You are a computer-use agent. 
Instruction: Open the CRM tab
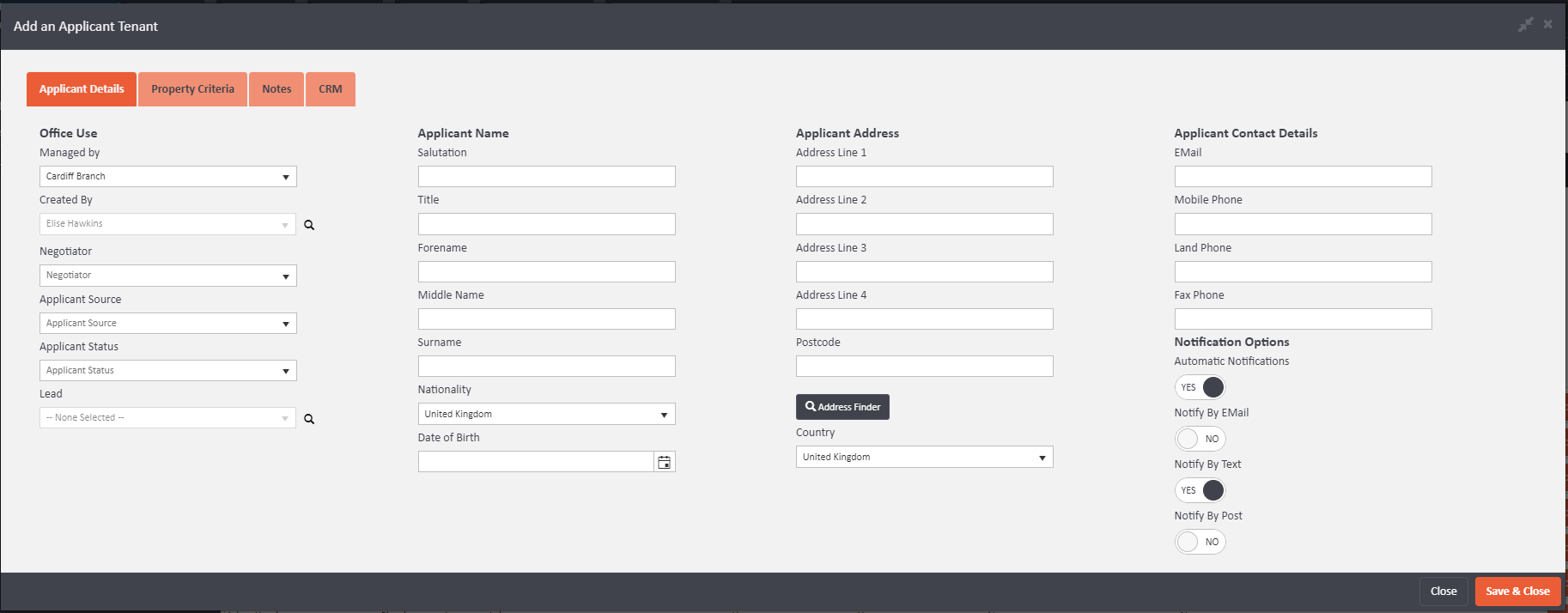coord(330,89)
